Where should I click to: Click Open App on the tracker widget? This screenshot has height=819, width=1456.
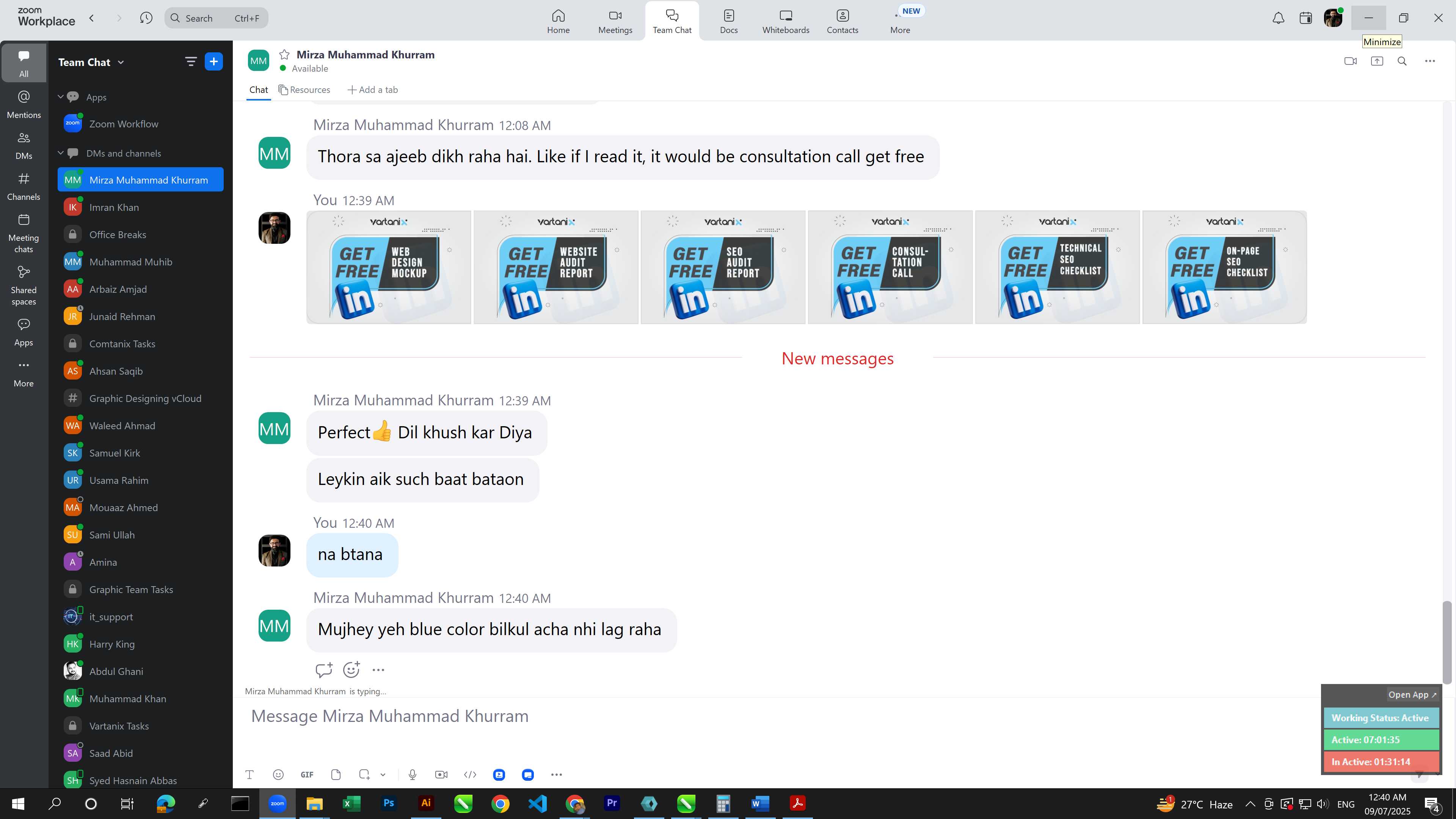click(1412, 695)
